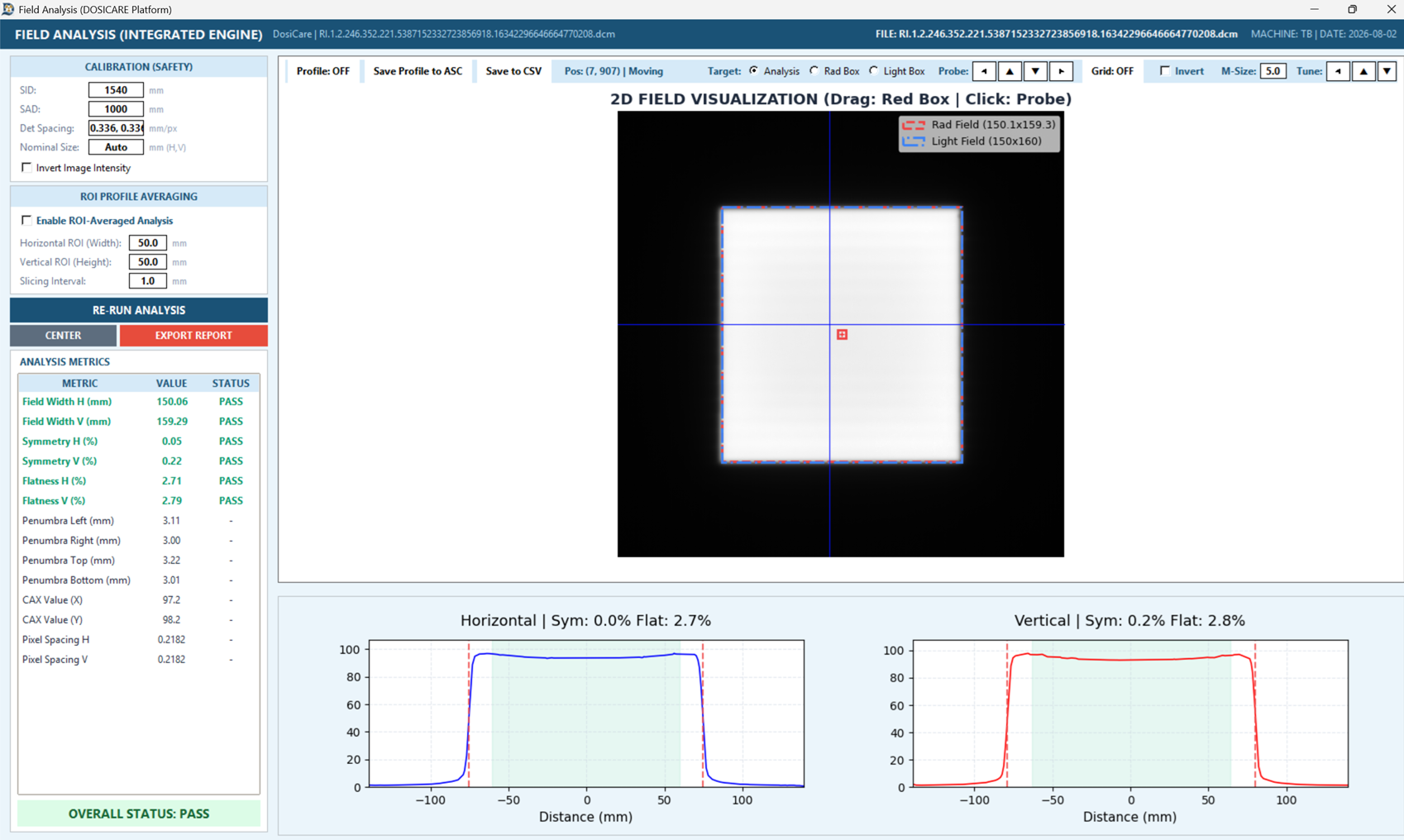
Task: Move the probe left with the arrow button
Action: [x=984, y=71]
